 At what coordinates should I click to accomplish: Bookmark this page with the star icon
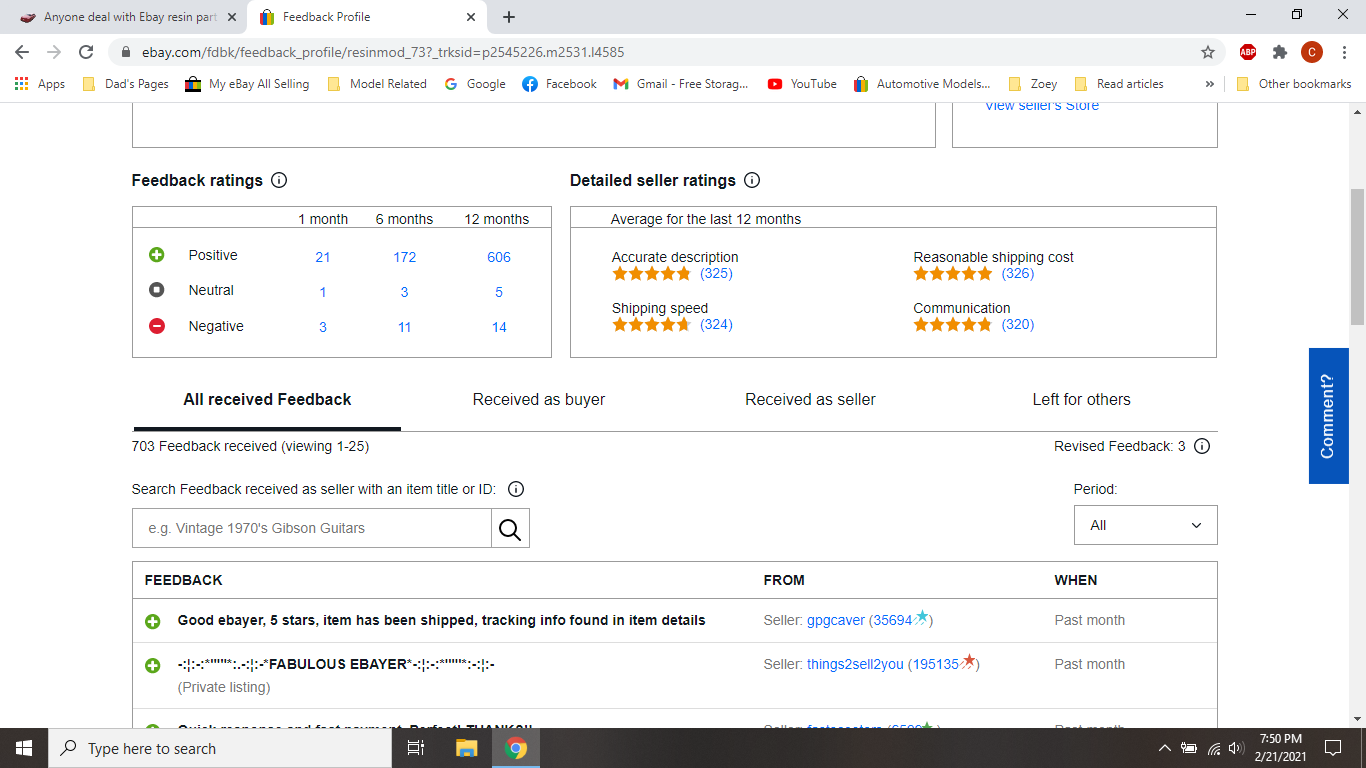pos(1208,52)
